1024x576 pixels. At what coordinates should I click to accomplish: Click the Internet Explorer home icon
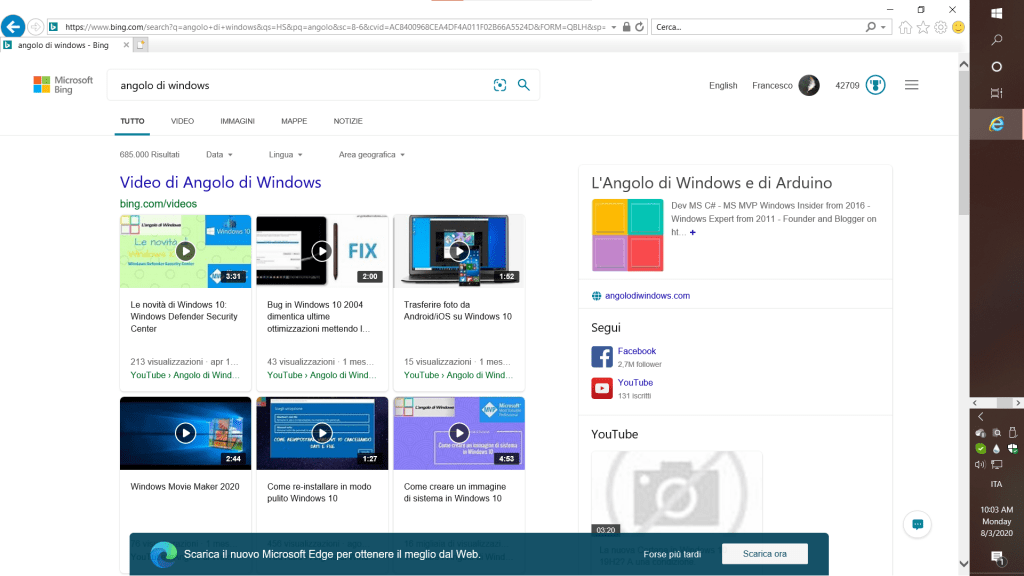tap(905, 27)
